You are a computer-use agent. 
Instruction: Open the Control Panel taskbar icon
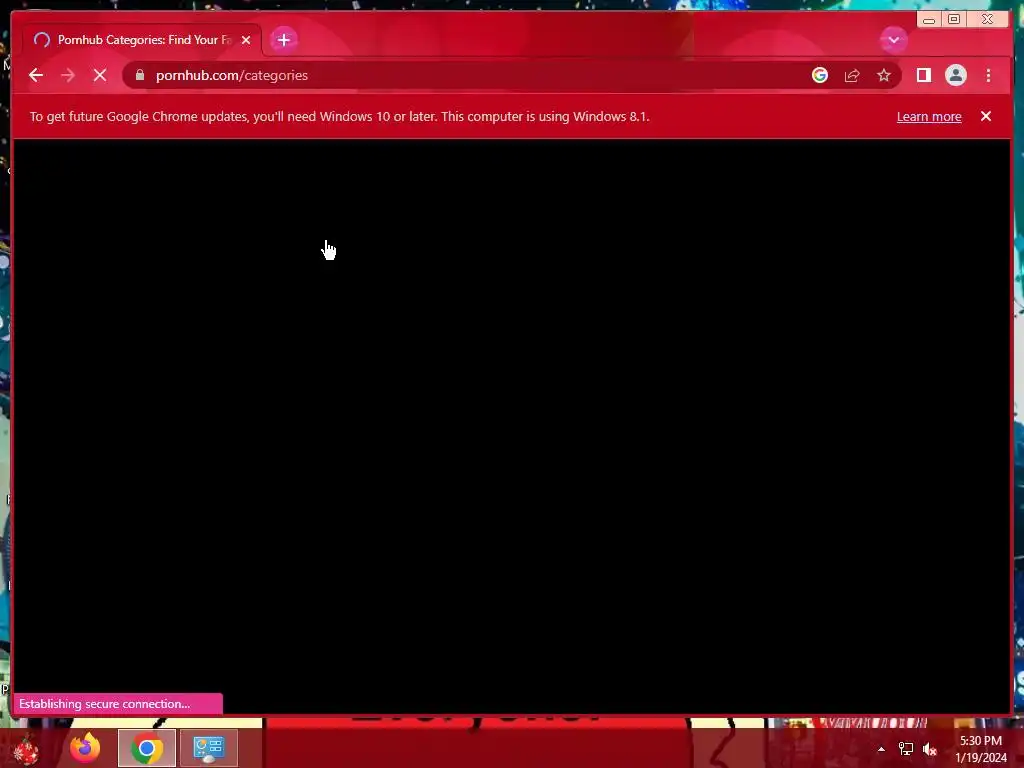click(208, 748)
